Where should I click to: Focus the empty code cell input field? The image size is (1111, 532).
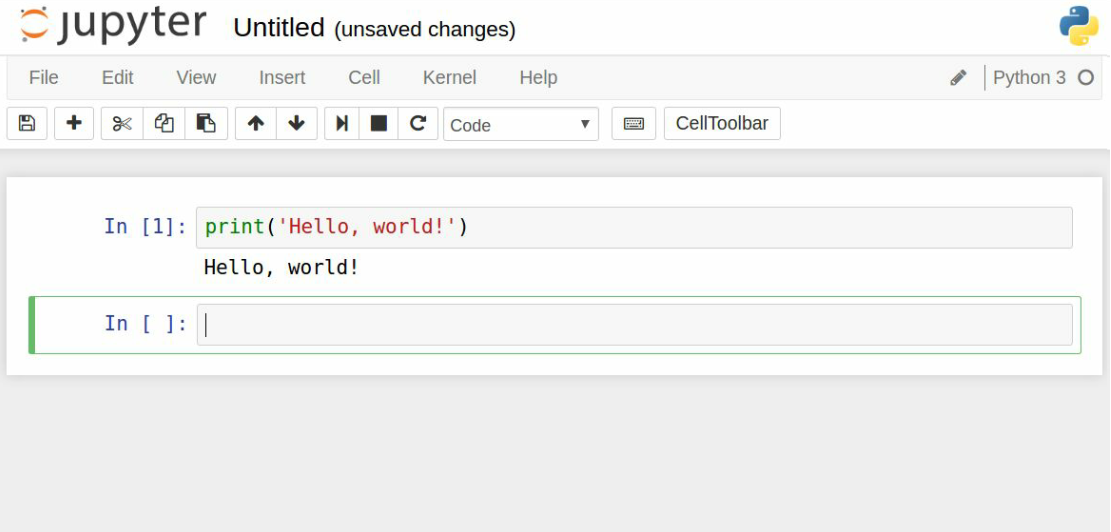[634, 325]
